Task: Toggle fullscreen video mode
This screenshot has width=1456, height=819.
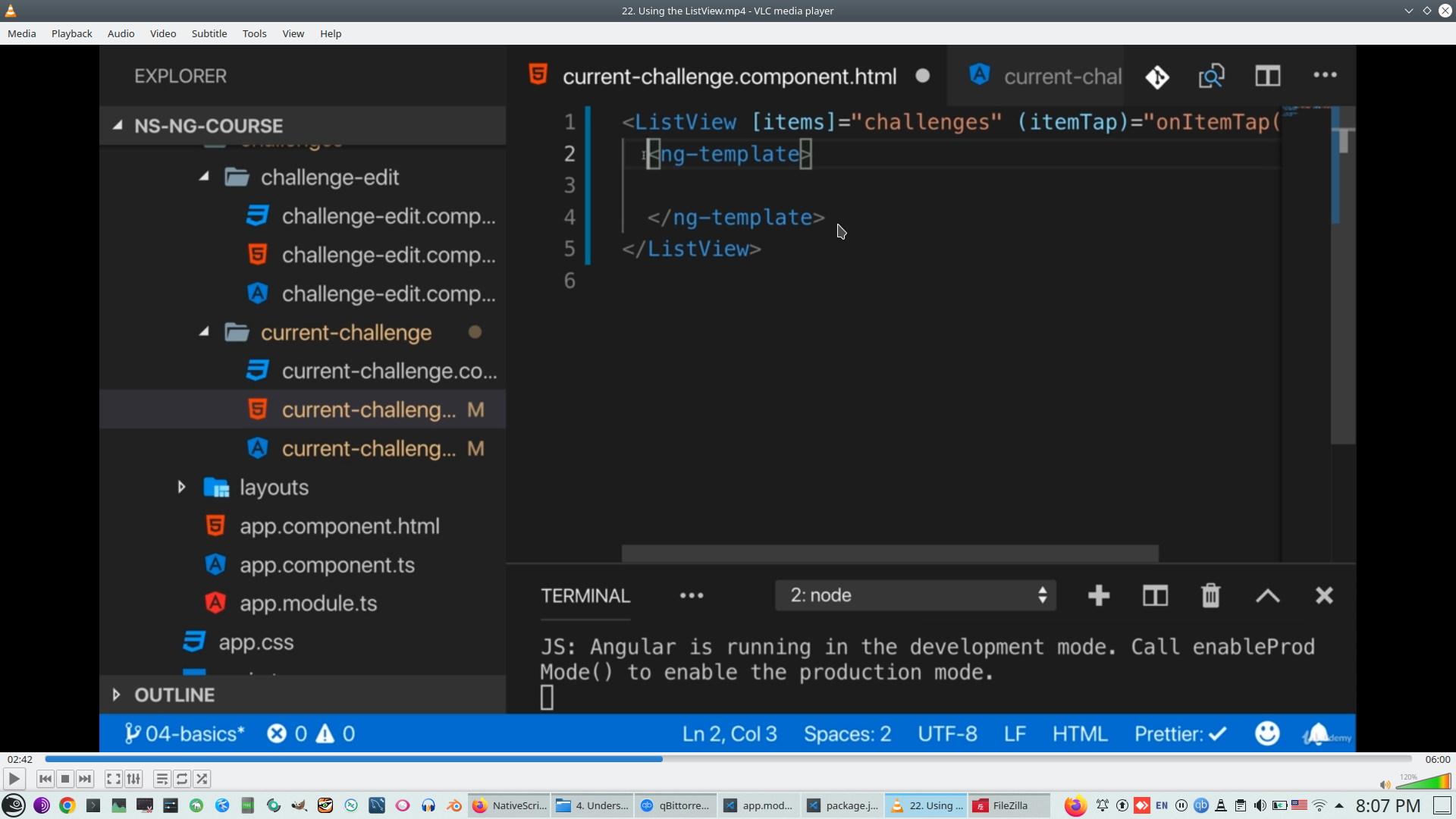Action: click(114, 779)
